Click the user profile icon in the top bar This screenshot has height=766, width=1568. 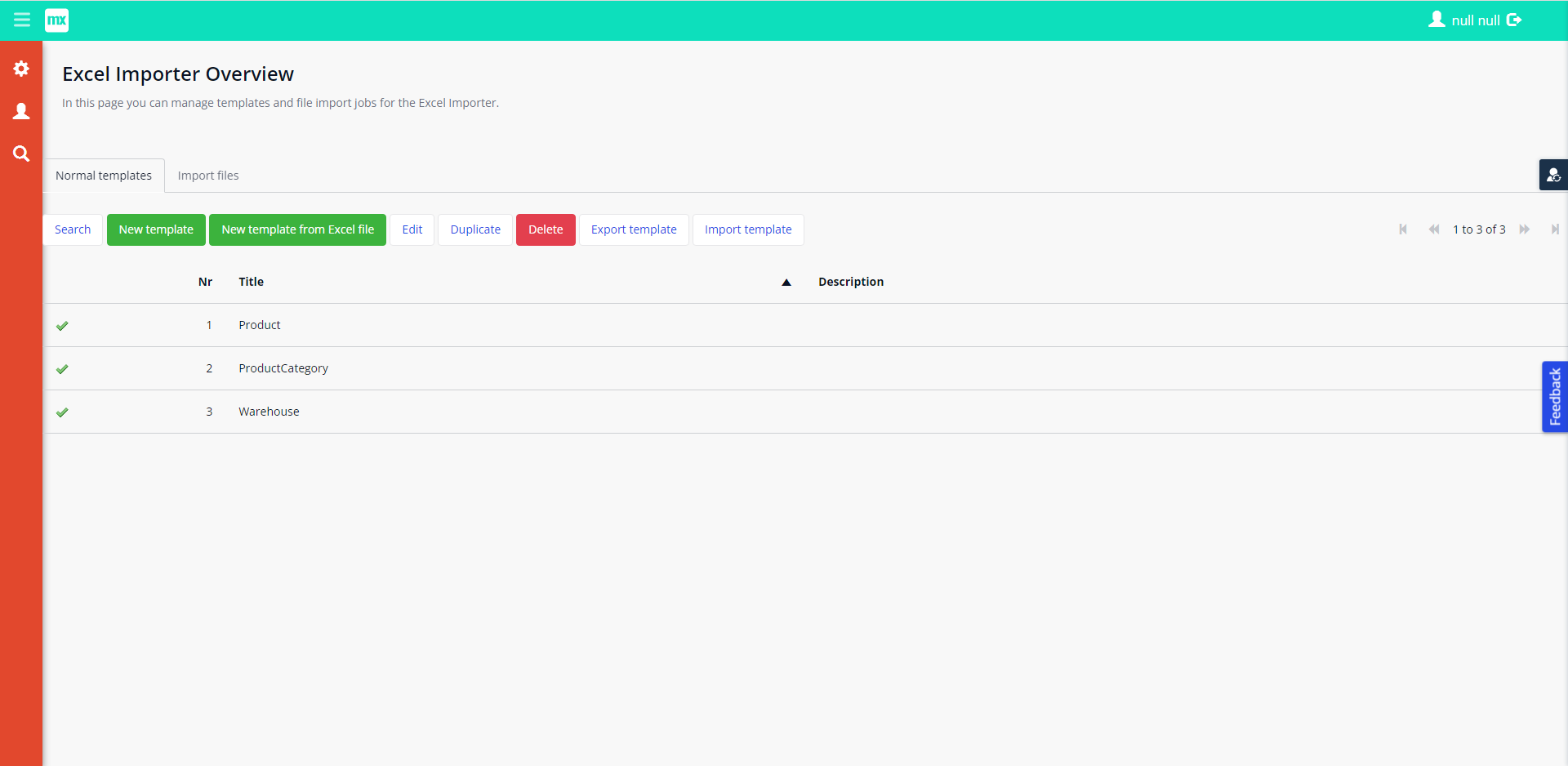click(x=1438, y=20)
